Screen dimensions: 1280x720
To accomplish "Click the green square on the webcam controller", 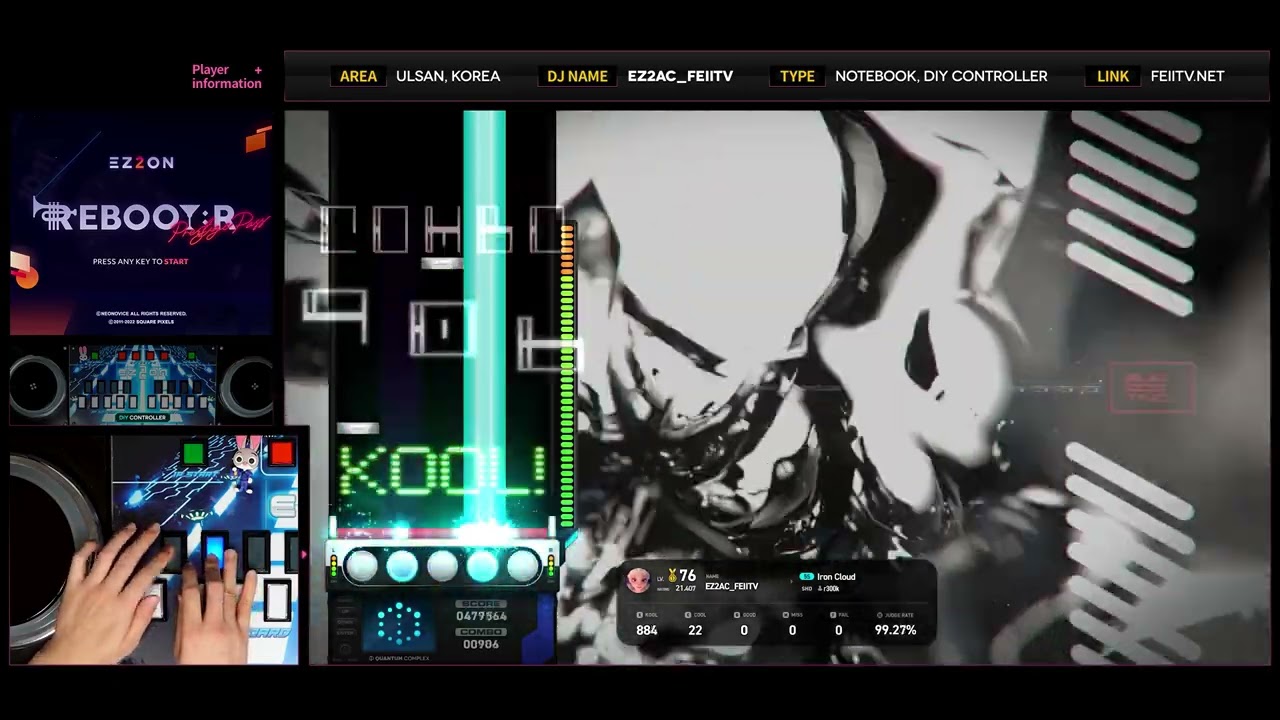I will [193, 454].
